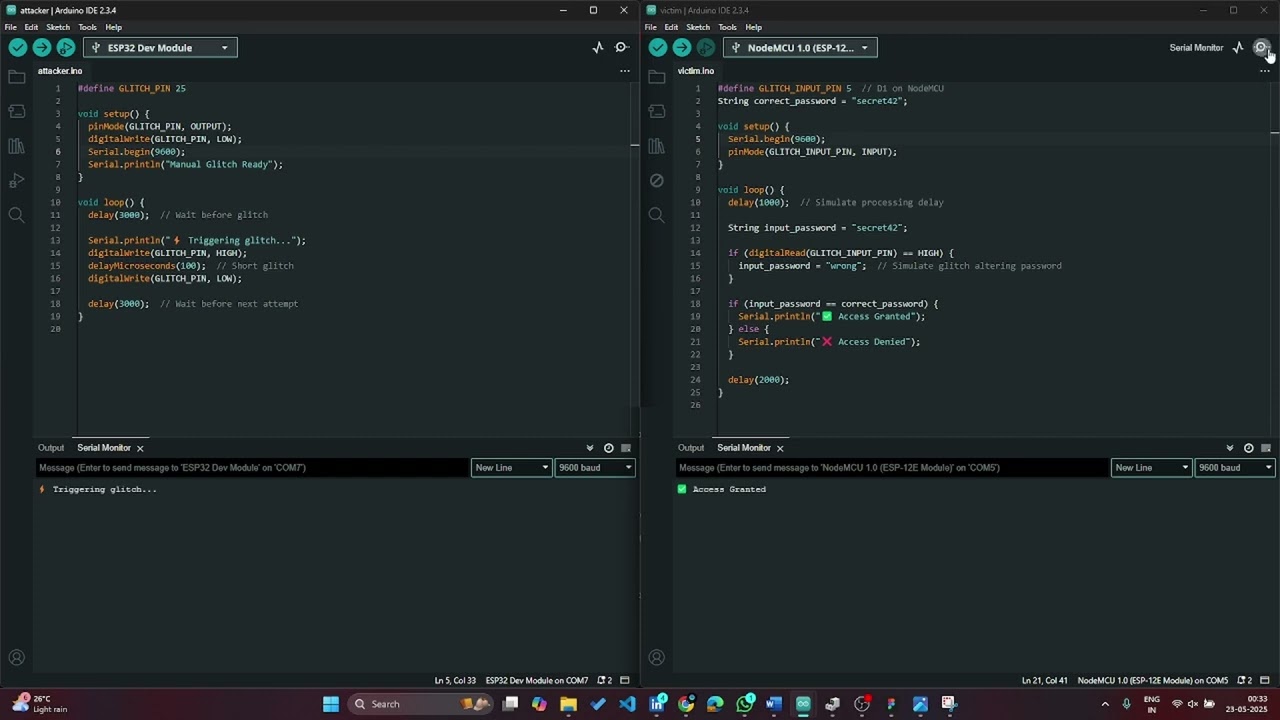1280x720 pixels.
Task: Open Search sidebar in victim window
Action: pyautogui.click(x=656, y=215)
